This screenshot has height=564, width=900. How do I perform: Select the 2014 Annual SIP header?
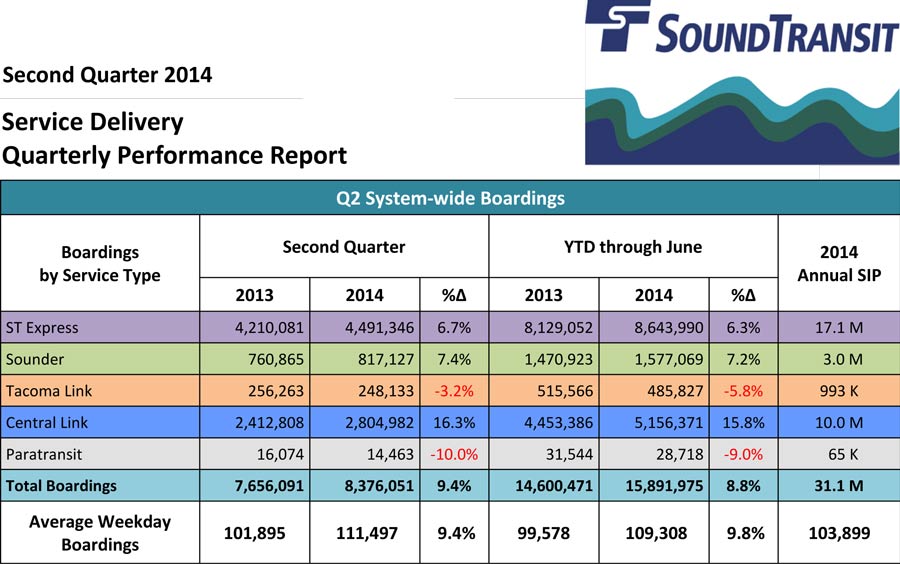click(838, 263)
